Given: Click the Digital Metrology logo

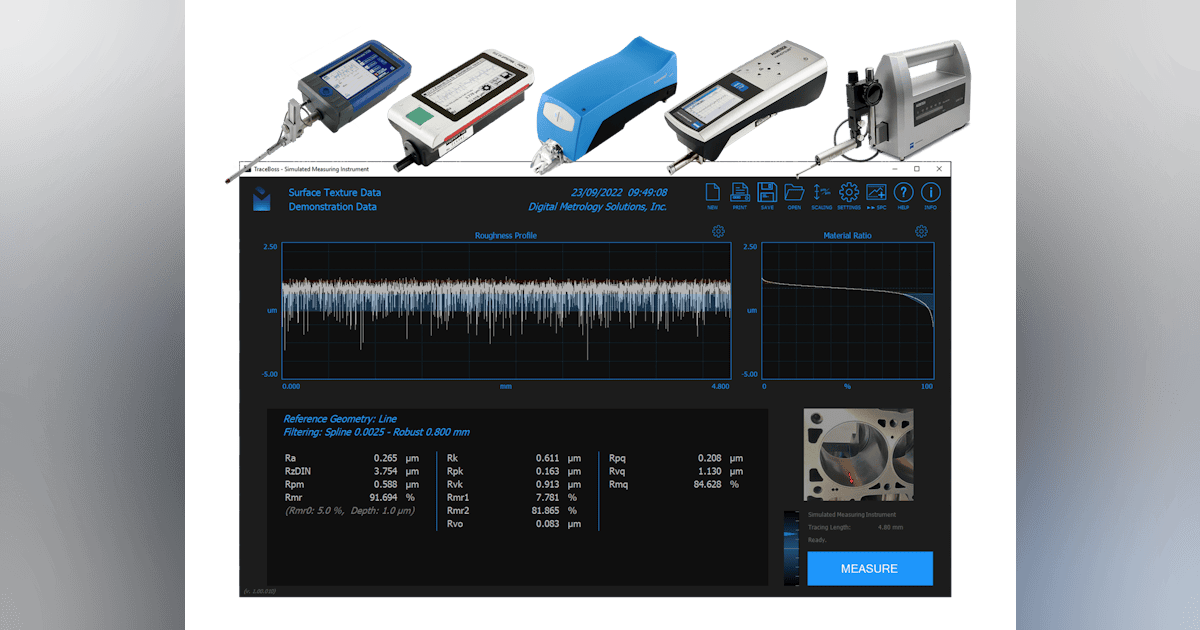Looking at the screenshot, I should 263,199.
